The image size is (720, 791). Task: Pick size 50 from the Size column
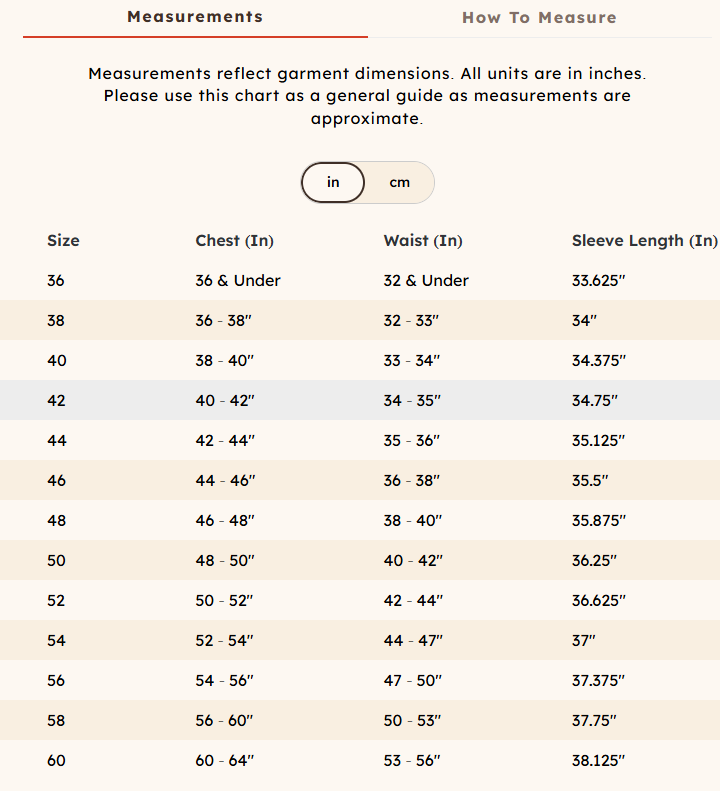point(56,561)
